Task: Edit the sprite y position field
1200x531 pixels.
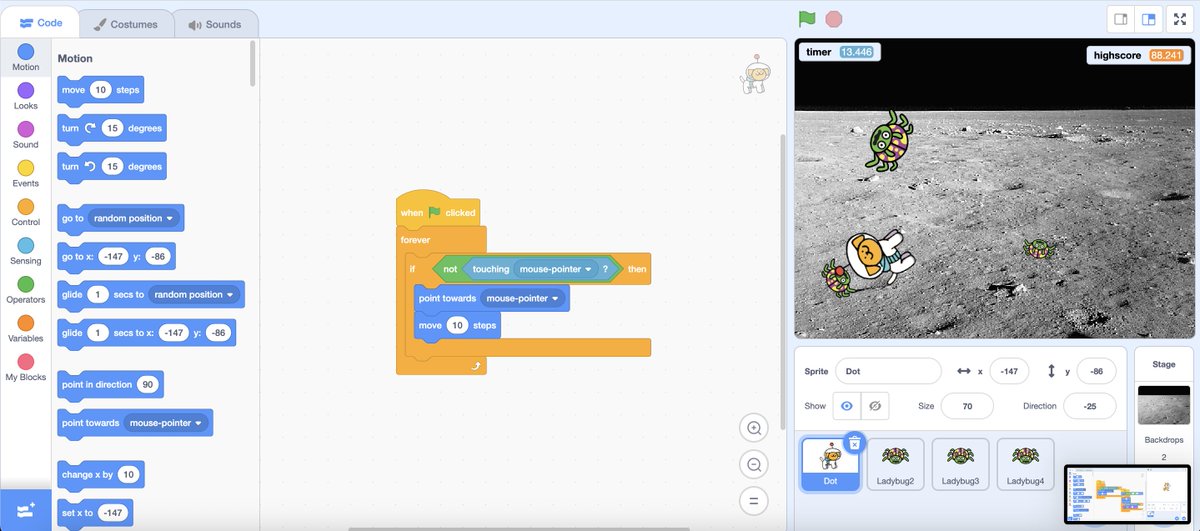Action: (x=1096, y=371)
